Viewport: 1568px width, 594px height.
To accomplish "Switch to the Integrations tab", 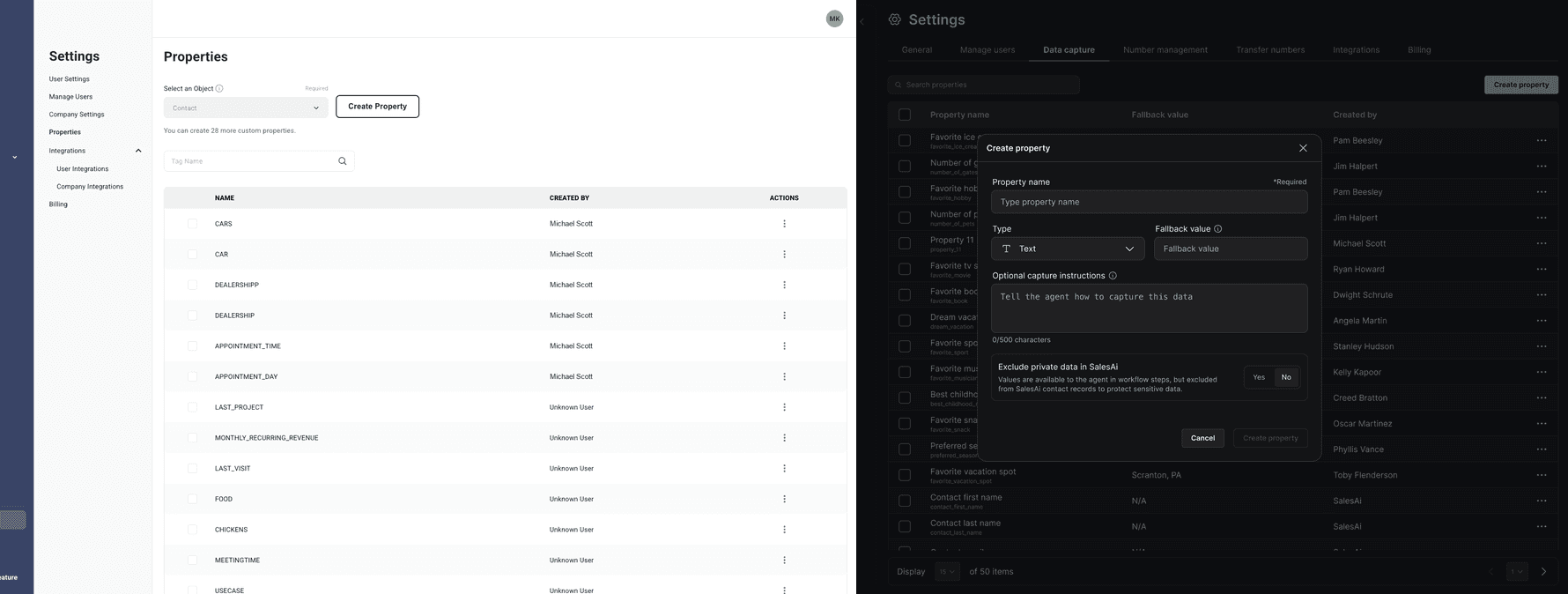I will 1356,50.
